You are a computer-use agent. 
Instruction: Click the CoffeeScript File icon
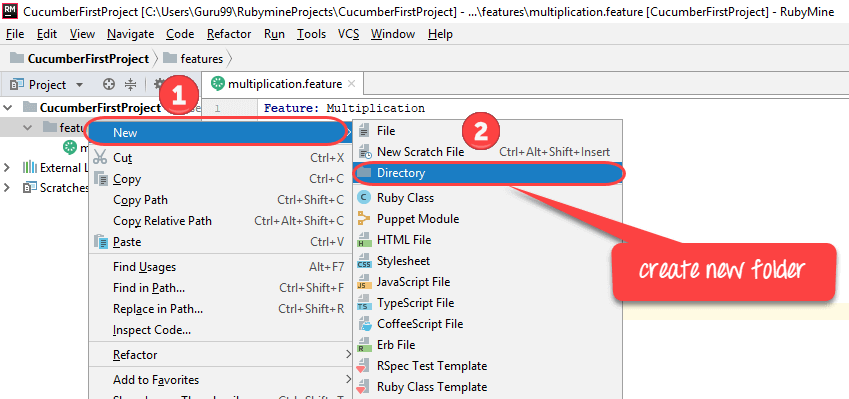364,324
